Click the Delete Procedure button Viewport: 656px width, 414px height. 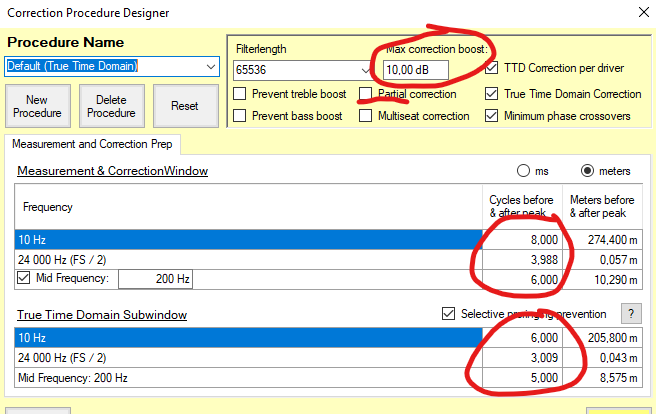click(x=112, y=106)
